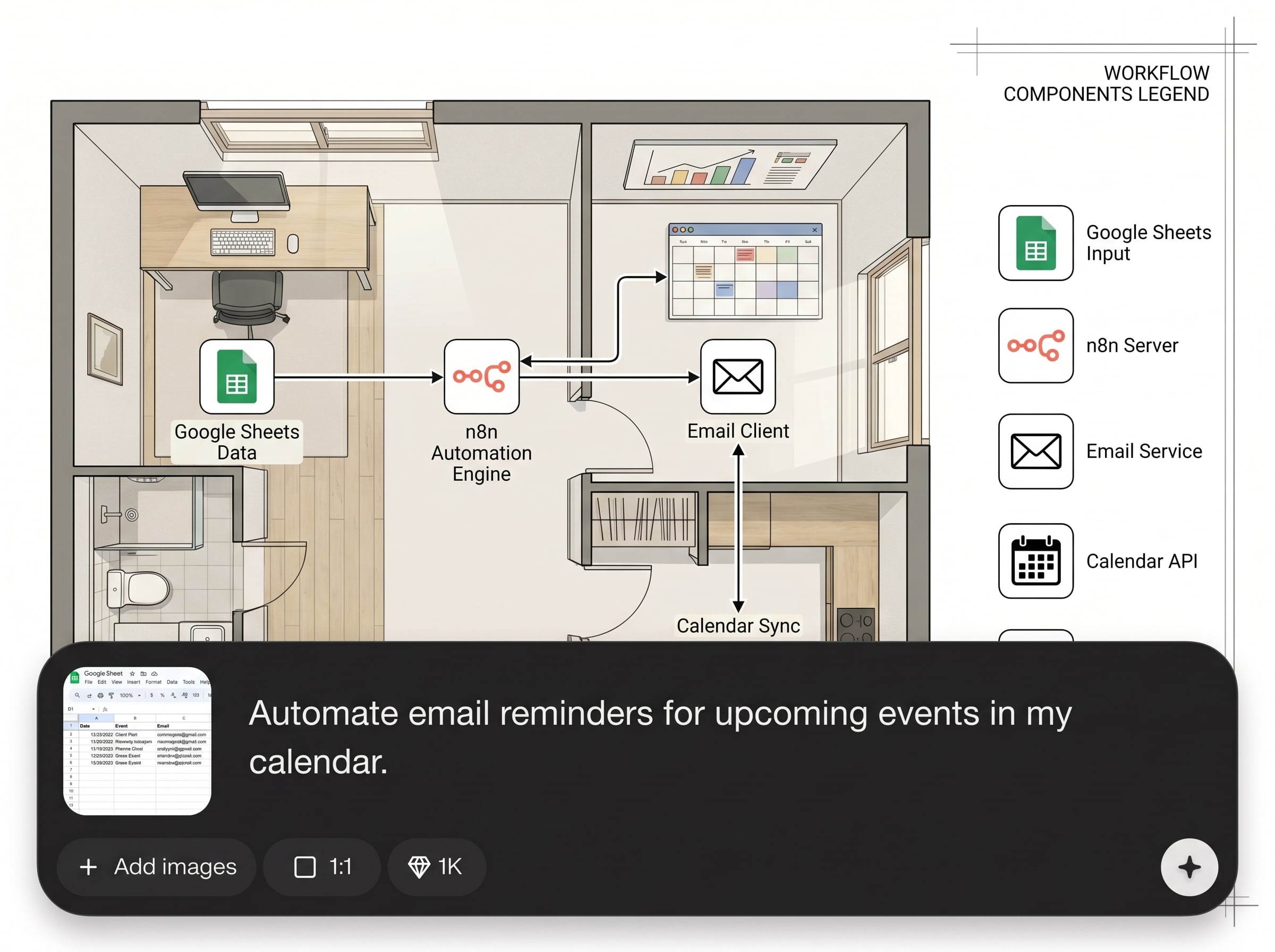Image resolution: width=1275 pixels, height=952 pixels.
Task: Select the n8n Automation Engine node icon
Action: [x=481, y=376]
